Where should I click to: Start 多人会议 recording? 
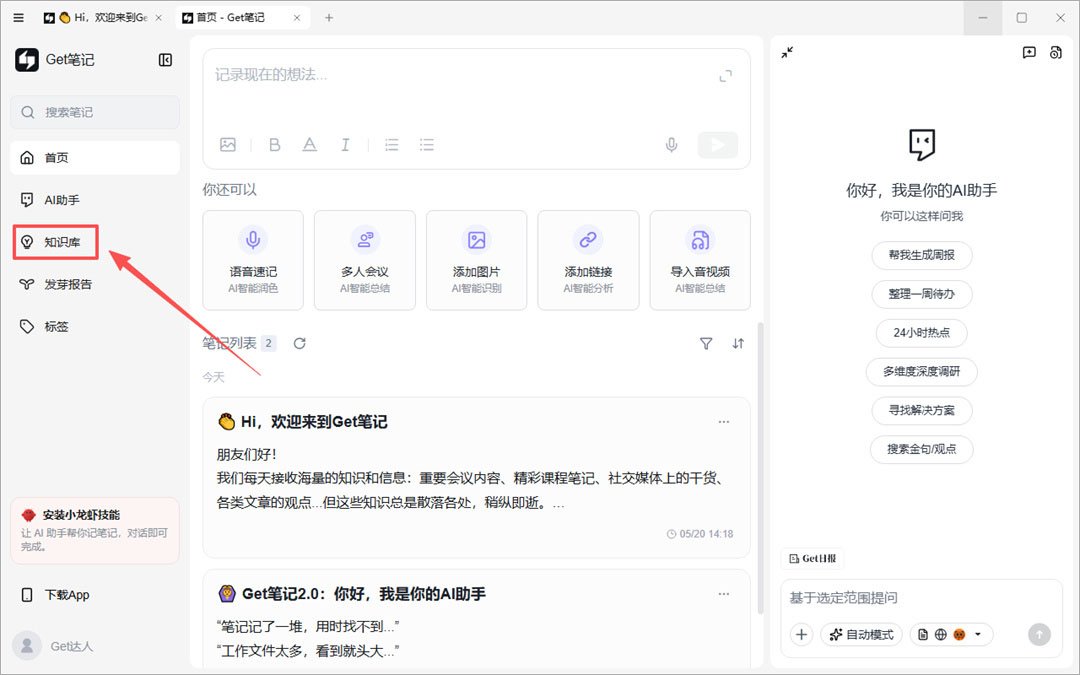[x=365, y=260]
